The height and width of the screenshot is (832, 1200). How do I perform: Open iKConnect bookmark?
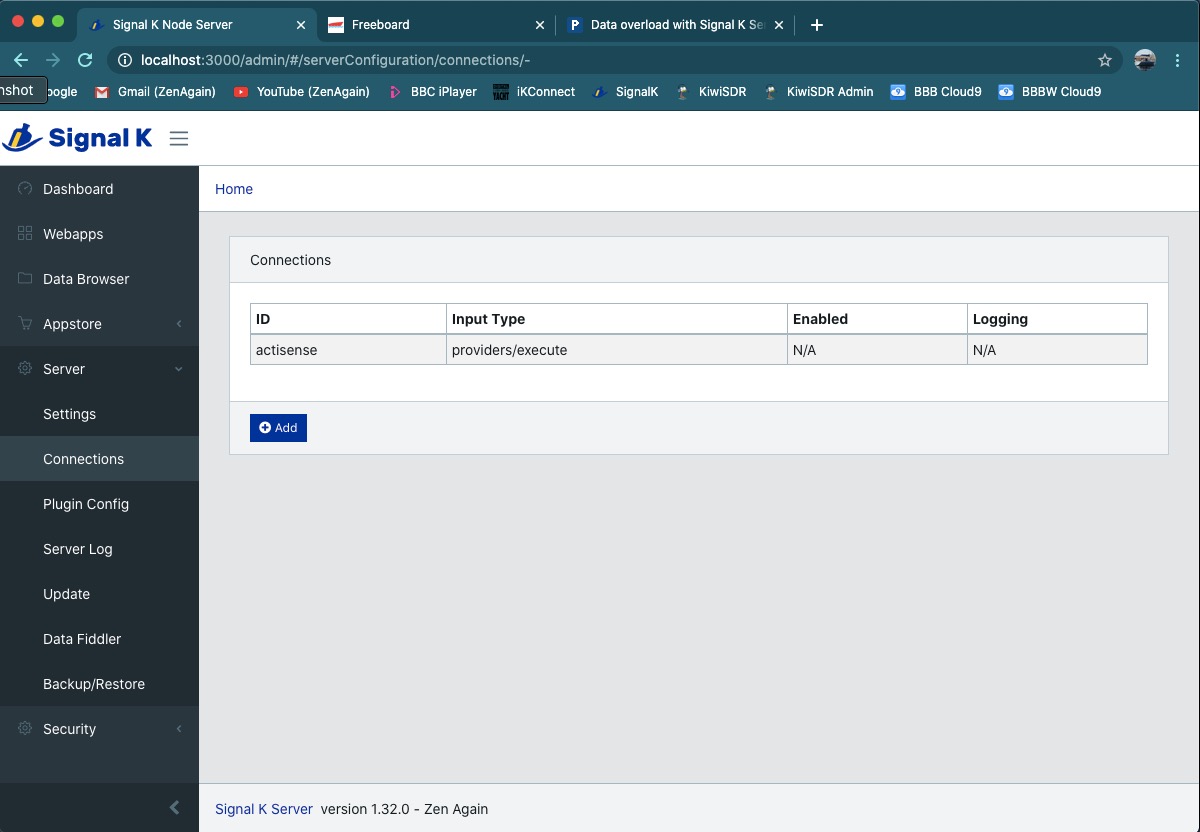pos(534,91)
